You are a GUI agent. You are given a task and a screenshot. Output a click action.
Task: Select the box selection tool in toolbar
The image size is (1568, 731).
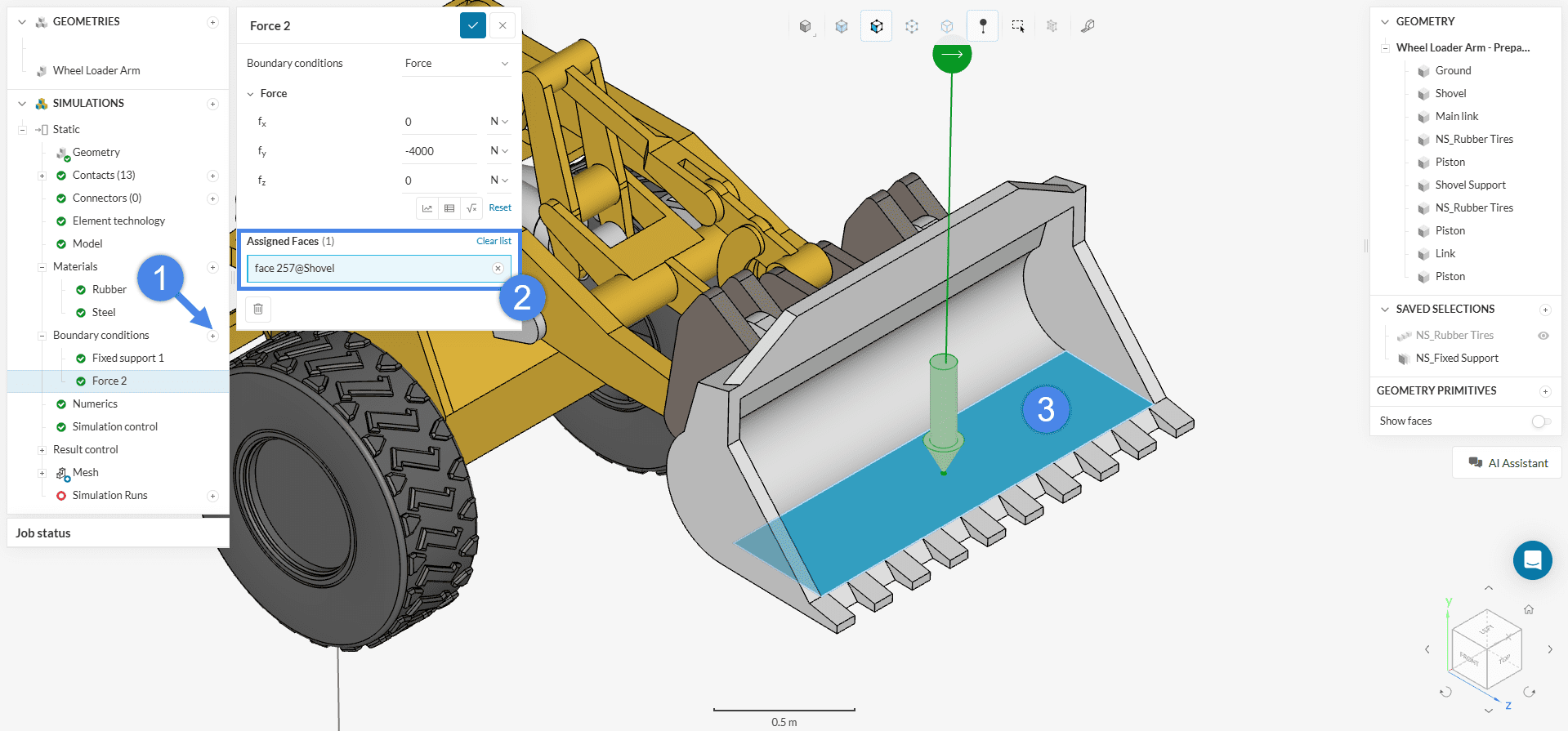coord(1017,26)
